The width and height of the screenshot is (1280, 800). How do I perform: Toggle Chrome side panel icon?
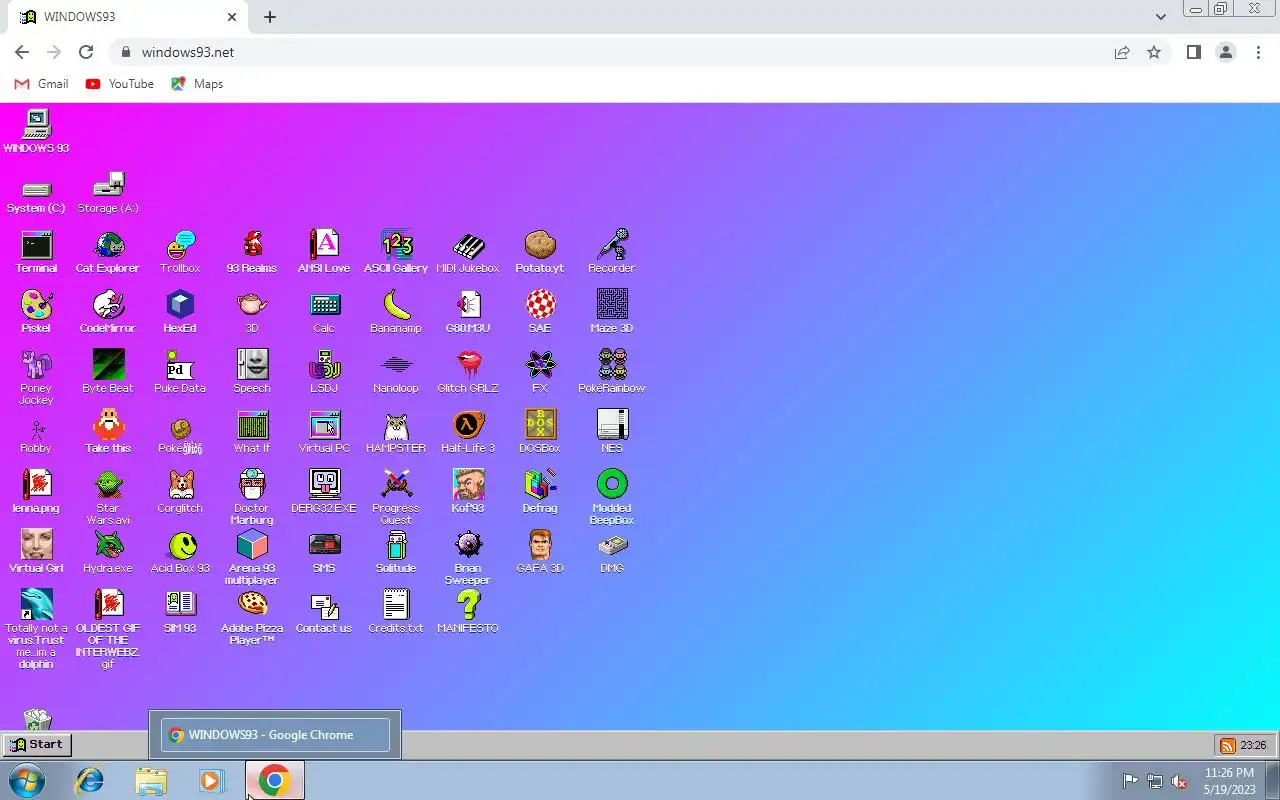1193,52
